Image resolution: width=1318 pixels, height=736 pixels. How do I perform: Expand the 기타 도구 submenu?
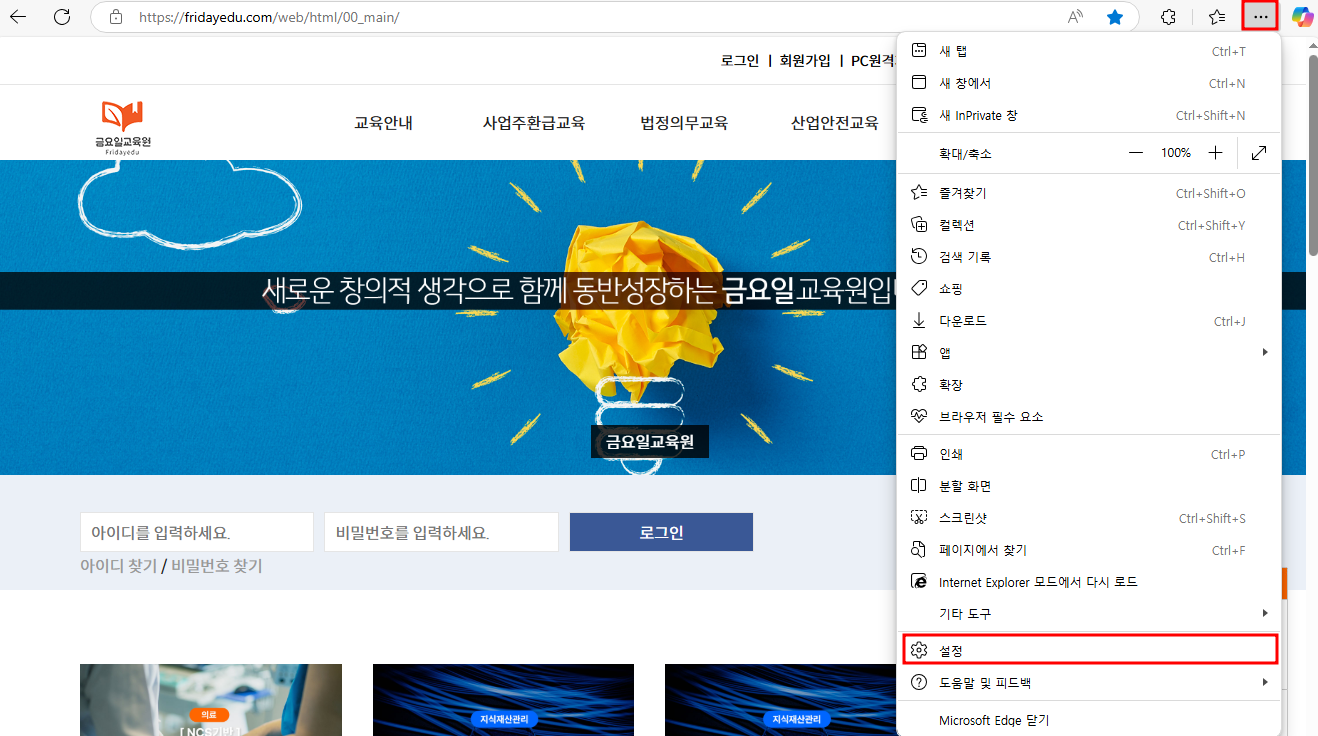pos(1090,613)
